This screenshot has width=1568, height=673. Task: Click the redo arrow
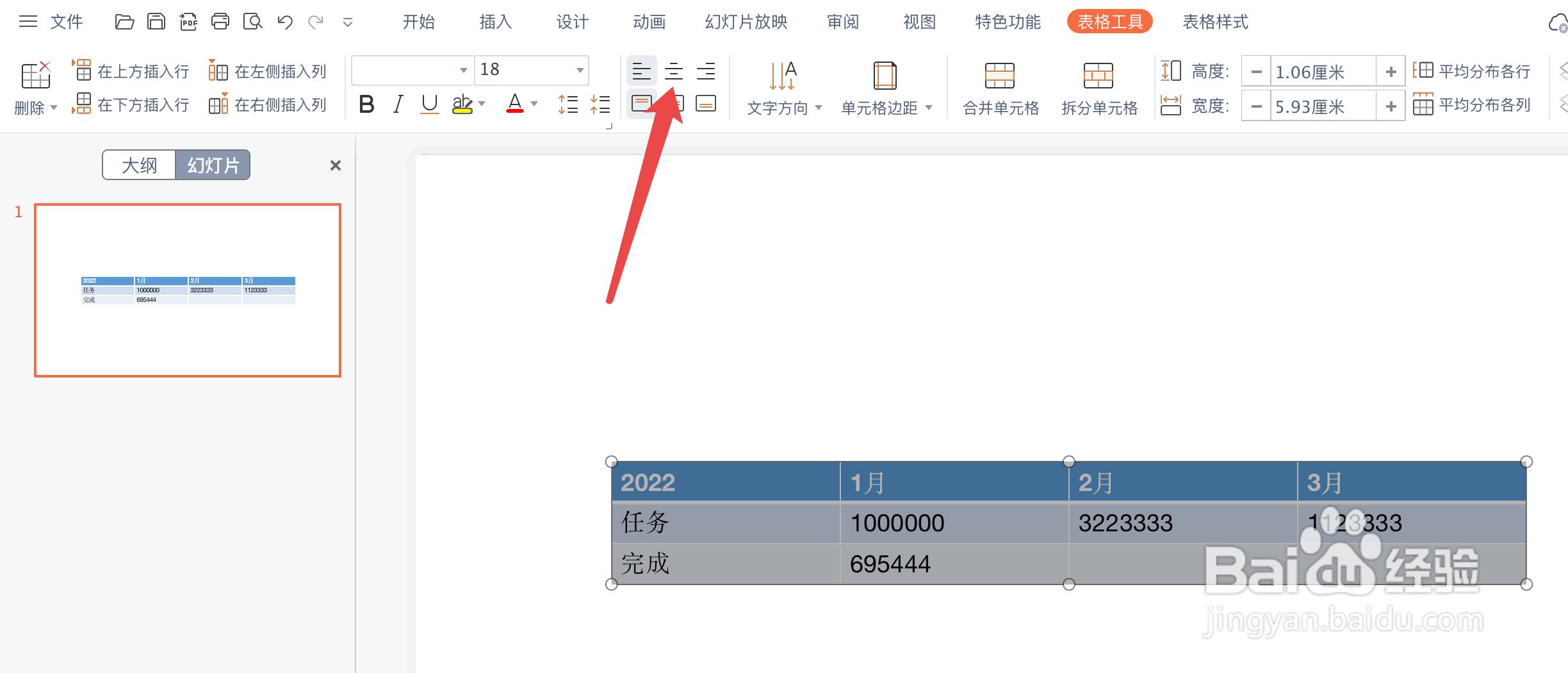316,22
